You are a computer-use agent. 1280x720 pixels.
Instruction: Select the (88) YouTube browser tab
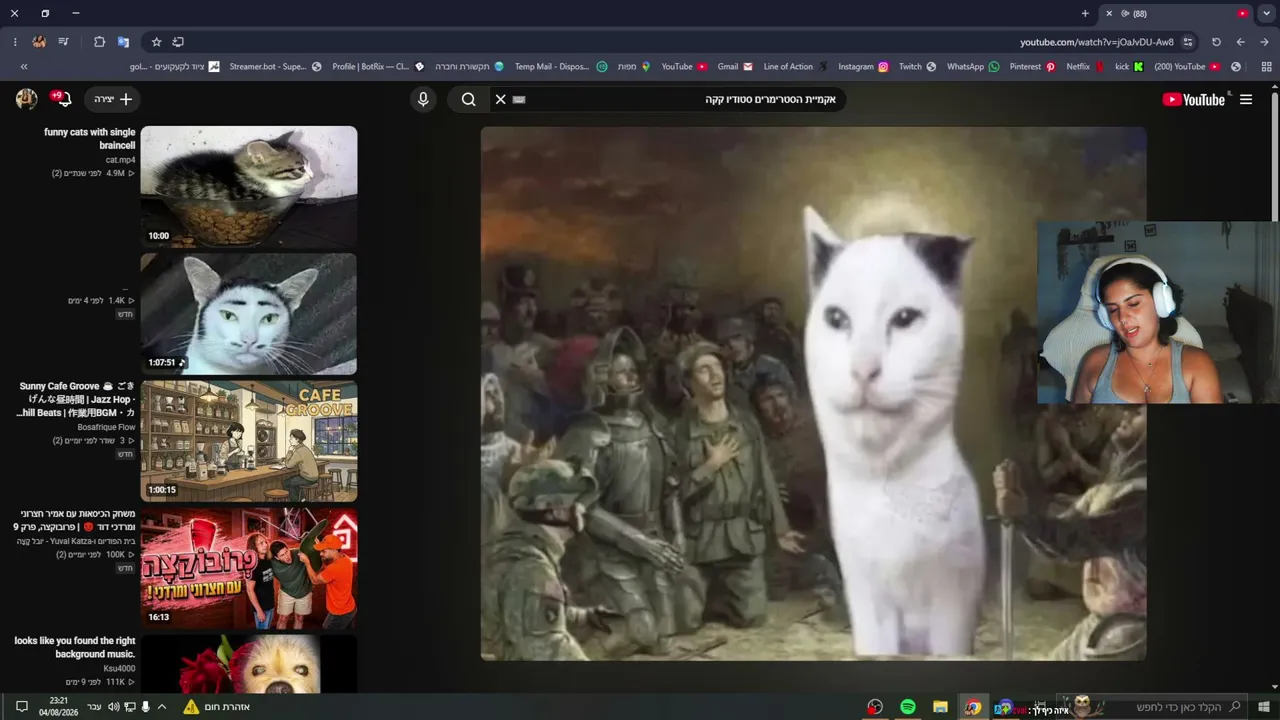pyautogui.click(x=1176, y=13)
